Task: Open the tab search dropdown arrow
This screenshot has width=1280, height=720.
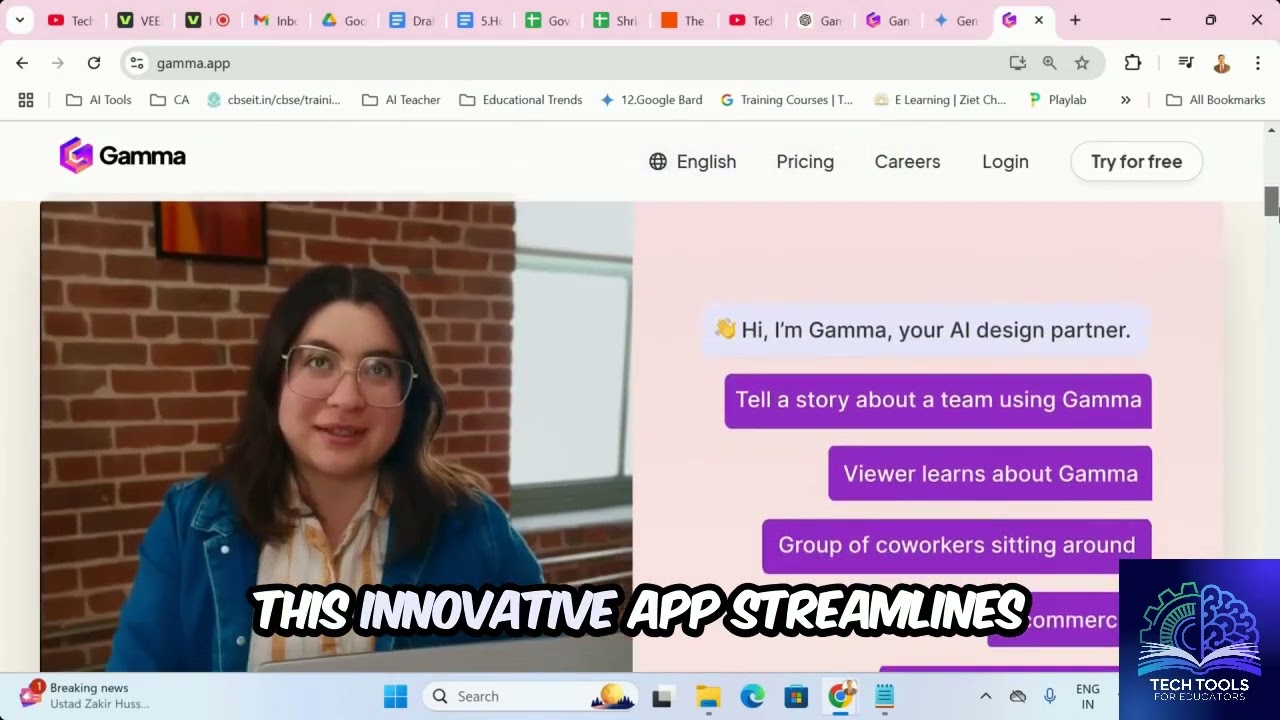Action: click(x=19, y=20)
